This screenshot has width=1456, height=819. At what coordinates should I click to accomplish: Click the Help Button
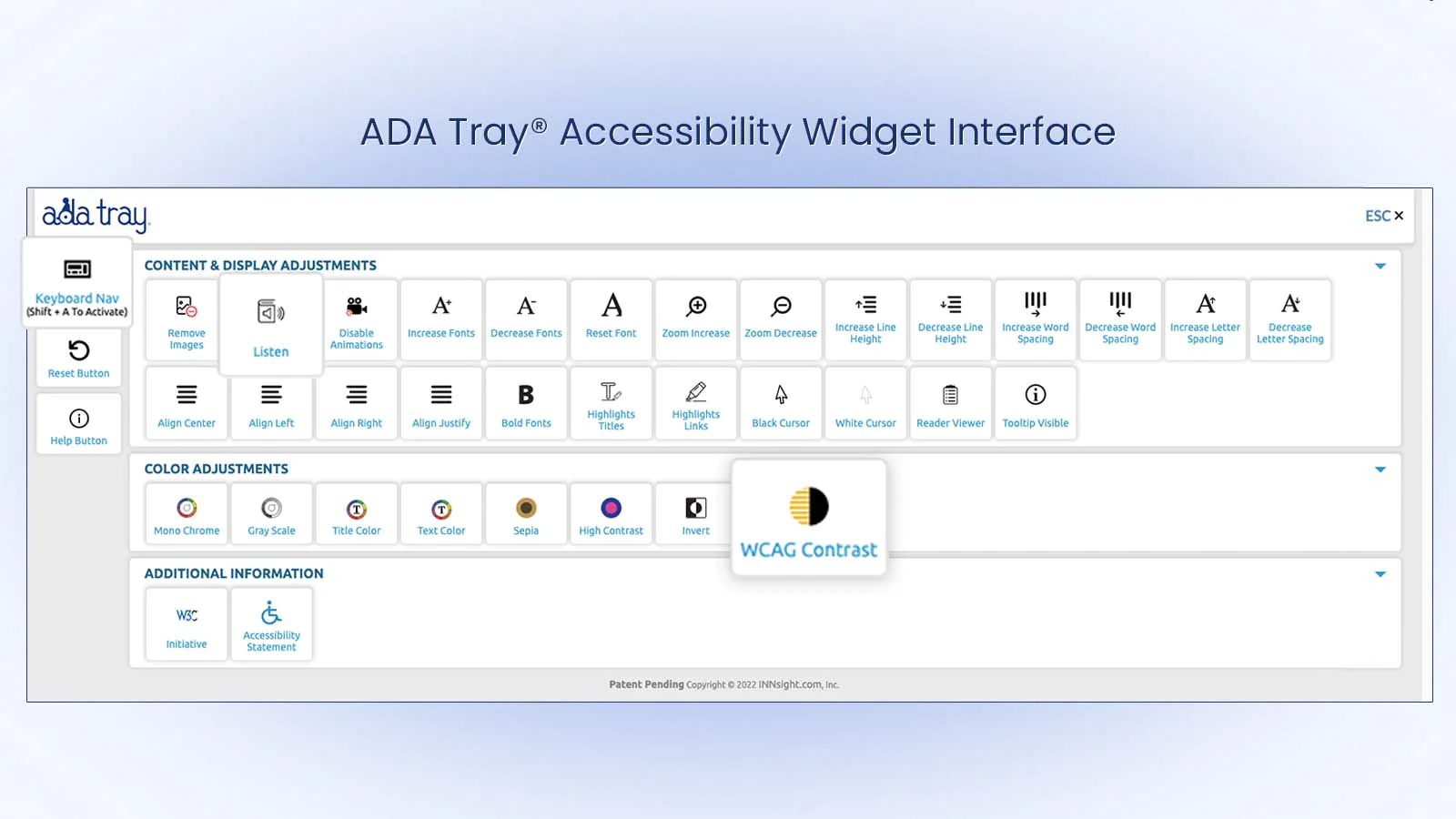tap(79, 425)
